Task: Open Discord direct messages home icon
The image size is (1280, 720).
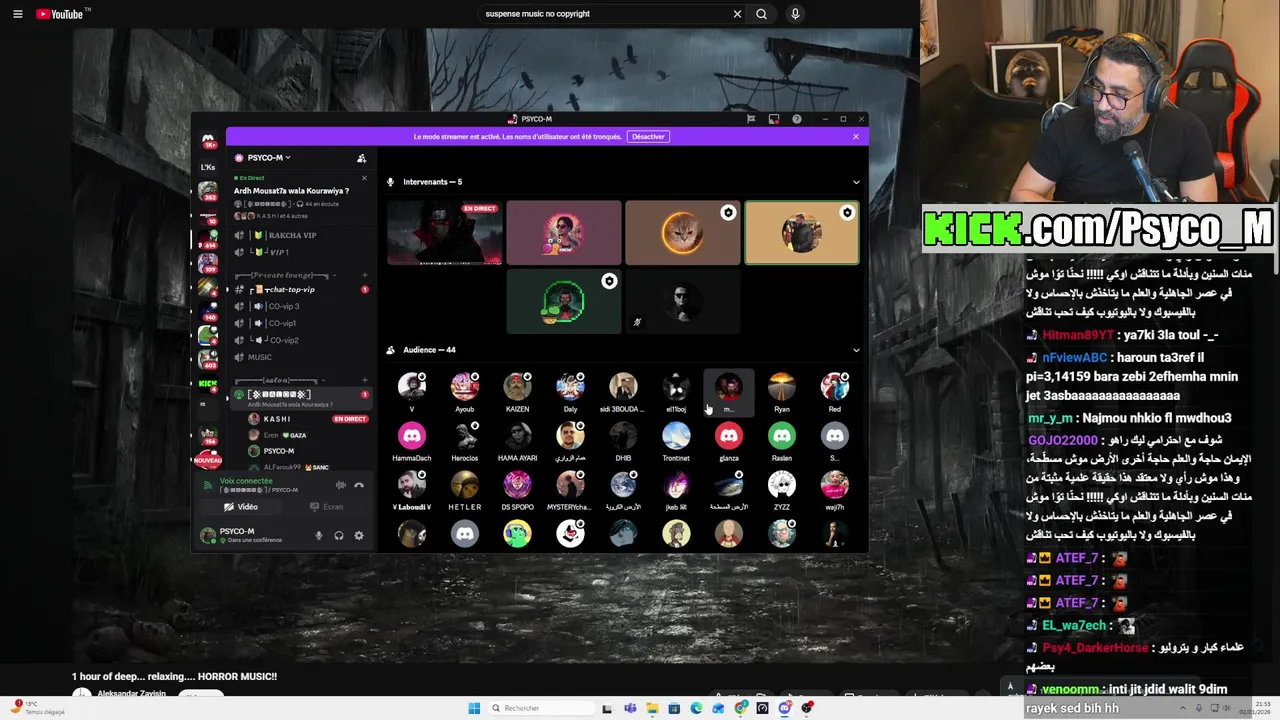Action: [208, 141]
